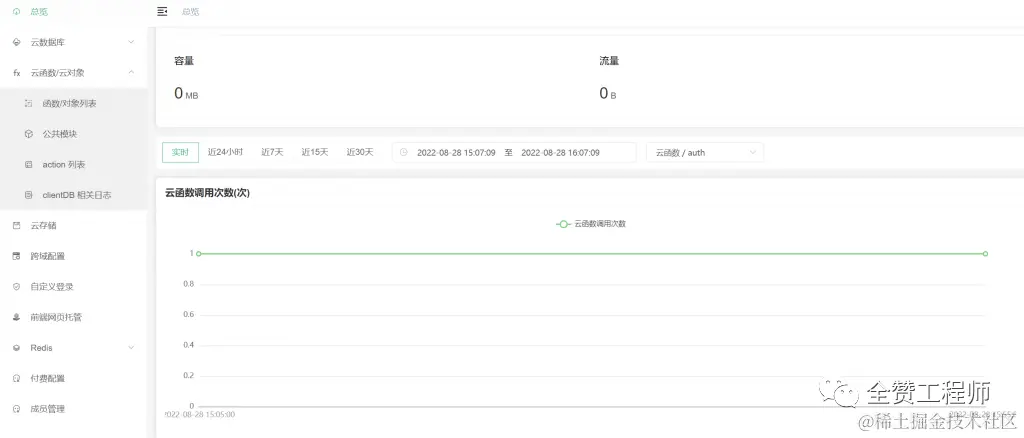Click the 0 B traffic value
Image resolution: width=1024 pixels, height=438 pixels.
608,93
